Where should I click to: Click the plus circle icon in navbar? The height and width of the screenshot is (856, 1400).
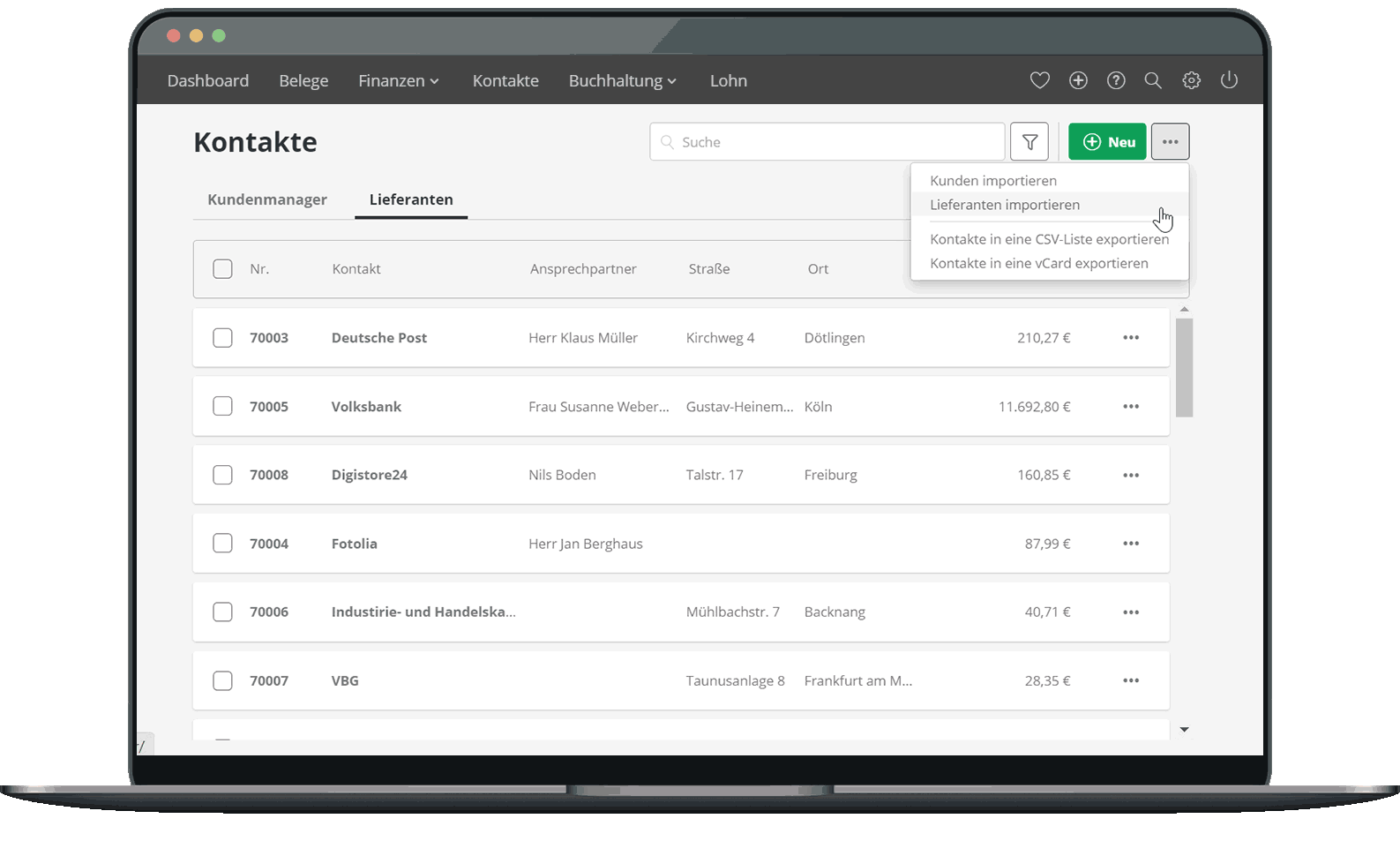1078,80
